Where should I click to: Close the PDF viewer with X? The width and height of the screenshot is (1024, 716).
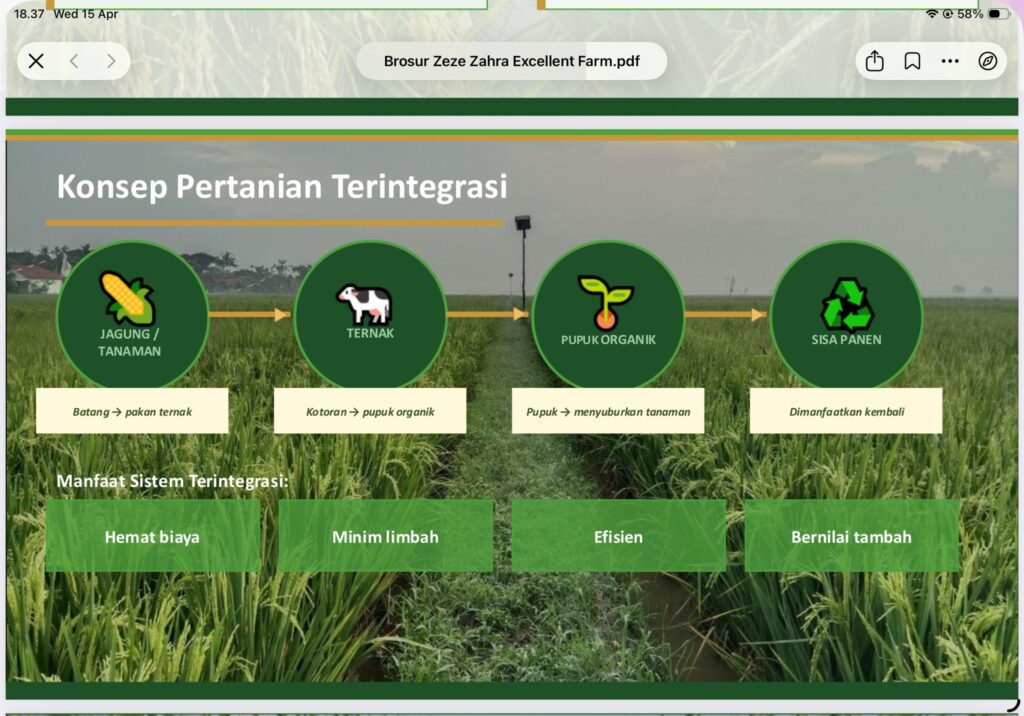[x=36, y=61]
